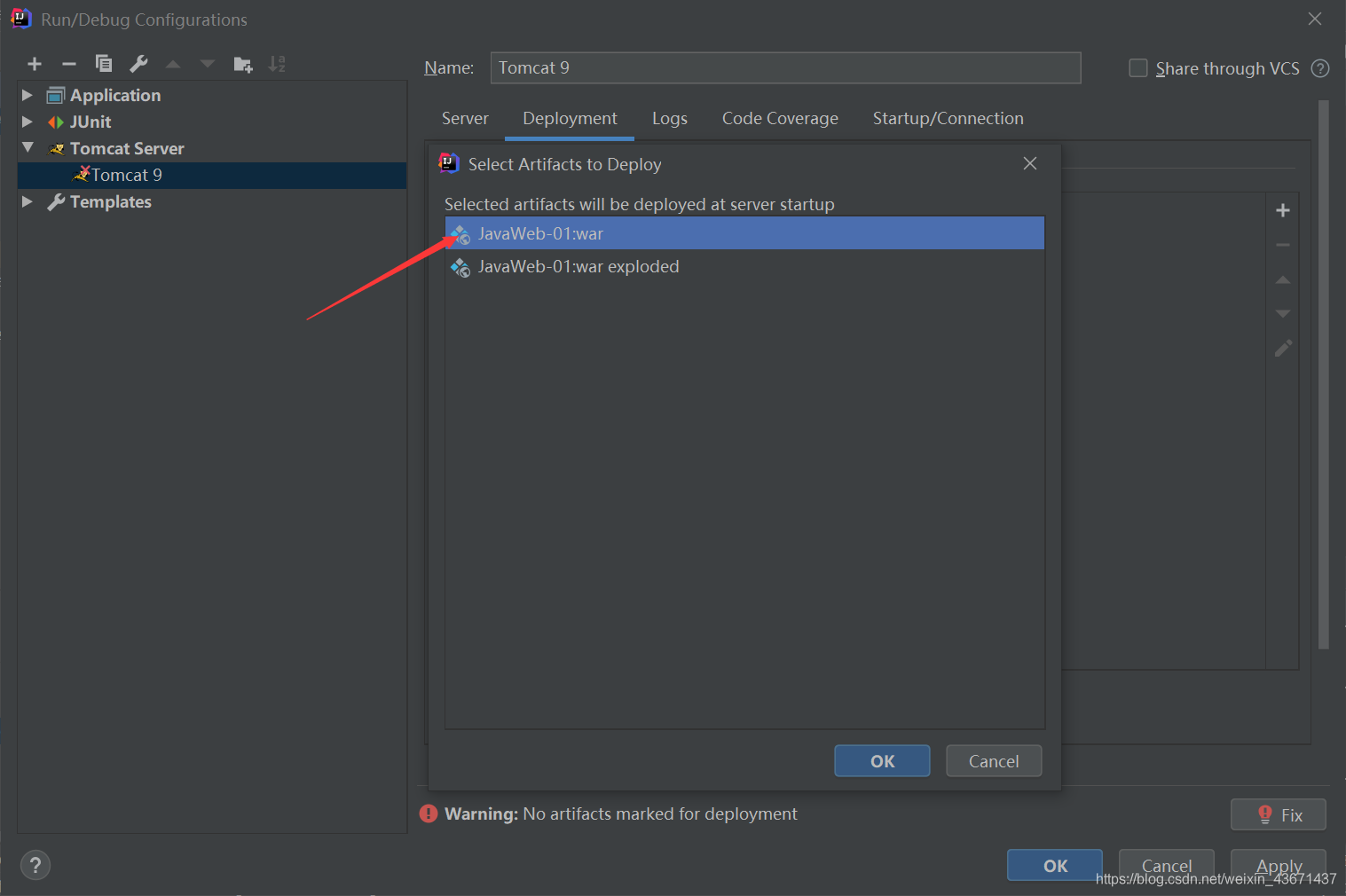Open help question mark button
The height and width of the screenshot is (896, 1346).
(x=35, y=865)
